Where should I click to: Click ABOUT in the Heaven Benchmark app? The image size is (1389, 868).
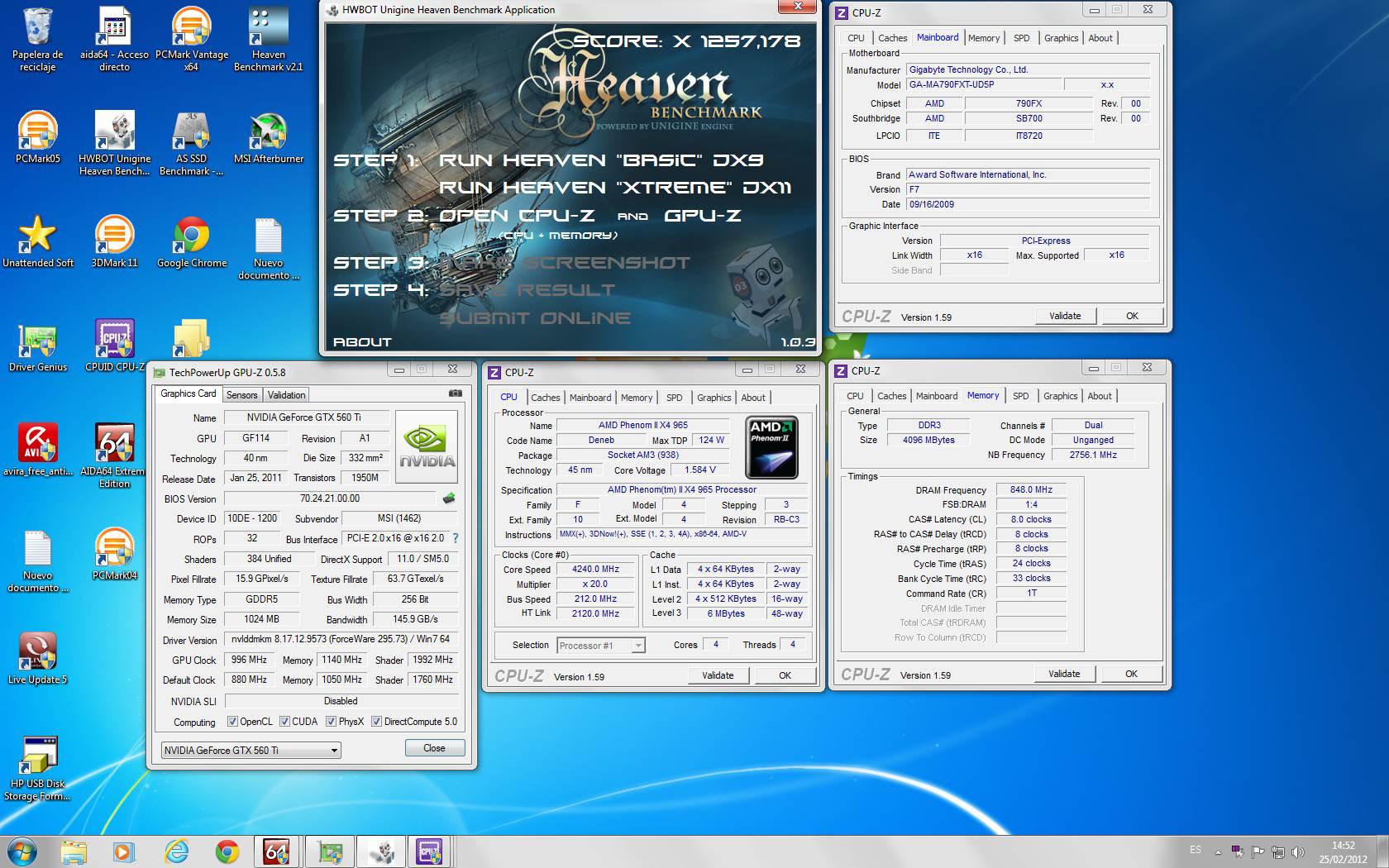coord(362,341)
